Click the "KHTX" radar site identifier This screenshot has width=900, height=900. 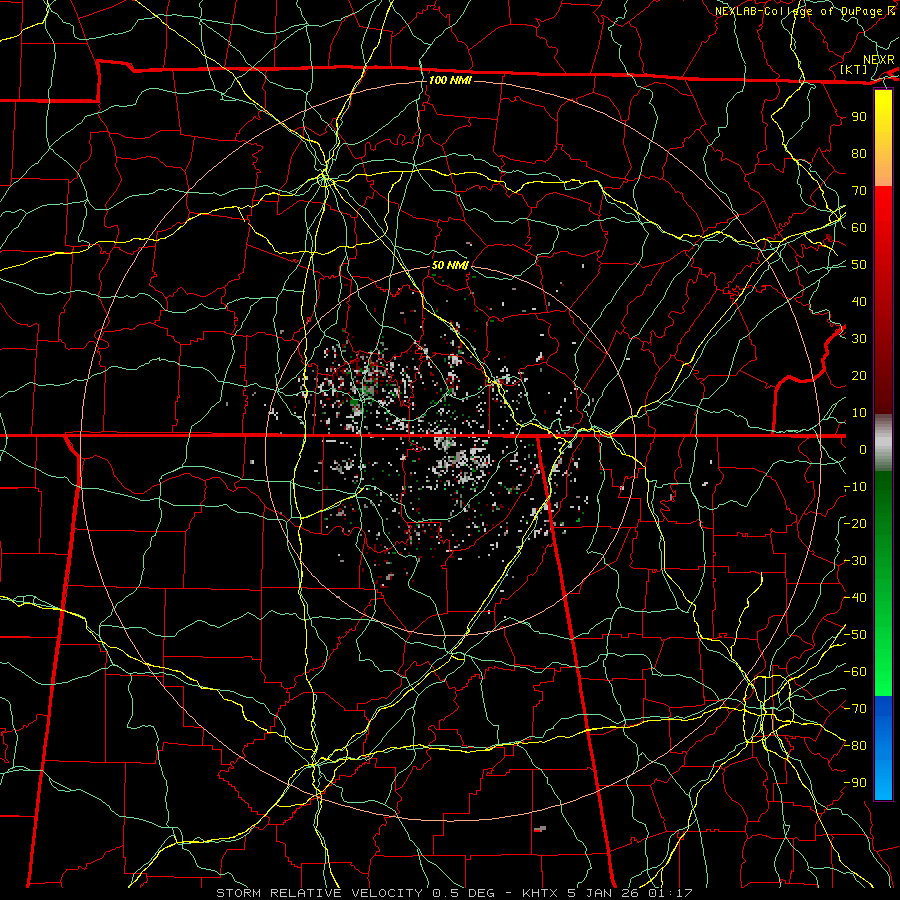(x=542, y=893)
